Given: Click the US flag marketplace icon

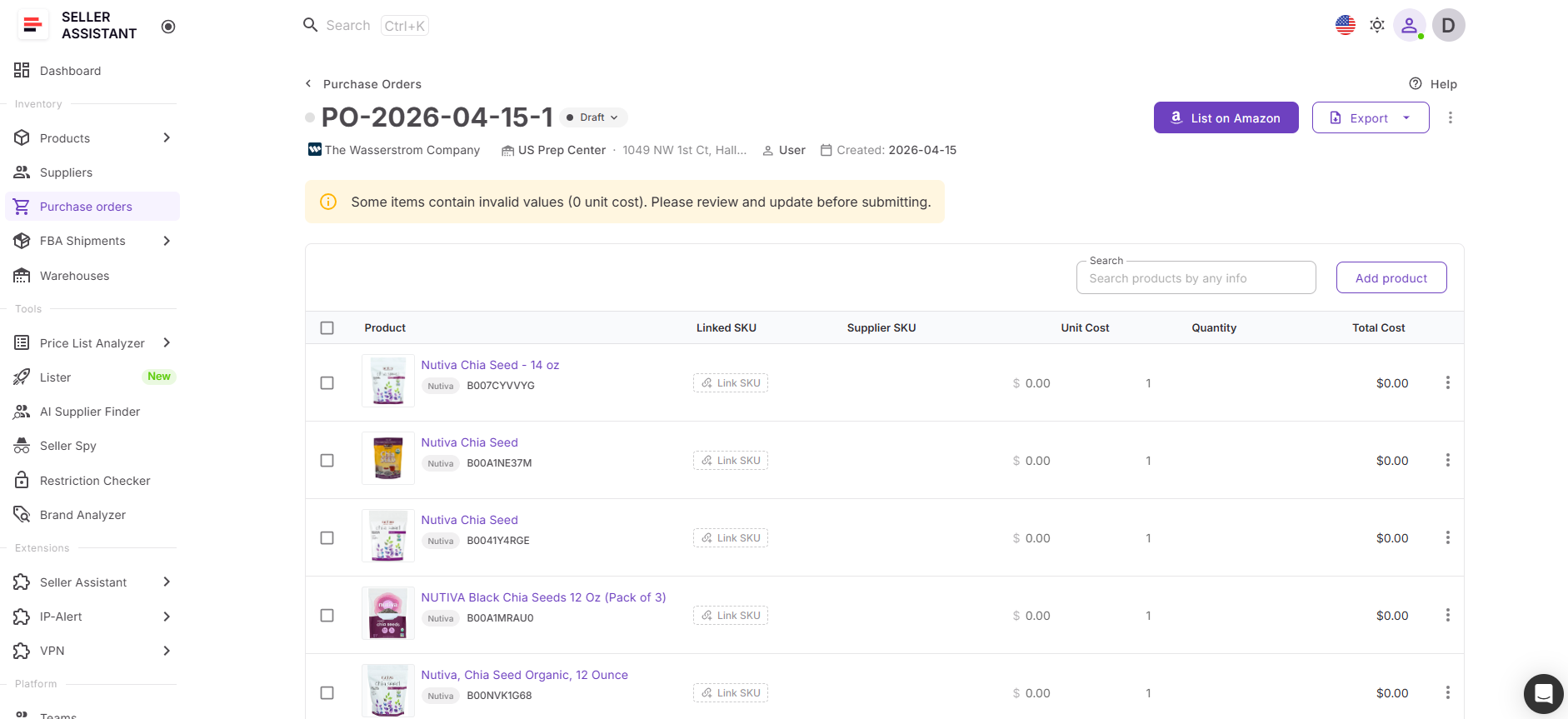Looking at the screenshot, I should point(1346,25).
